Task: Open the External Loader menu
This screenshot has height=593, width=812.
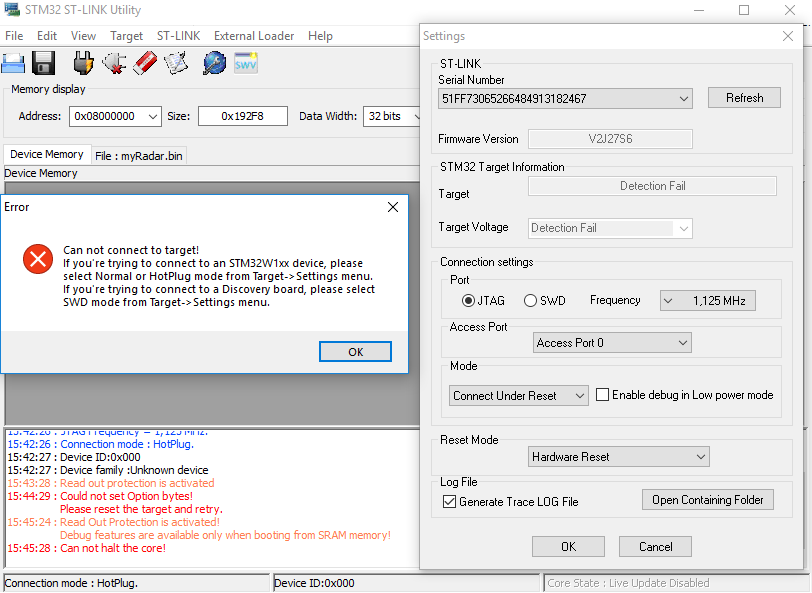Action: tap(254, 36)
